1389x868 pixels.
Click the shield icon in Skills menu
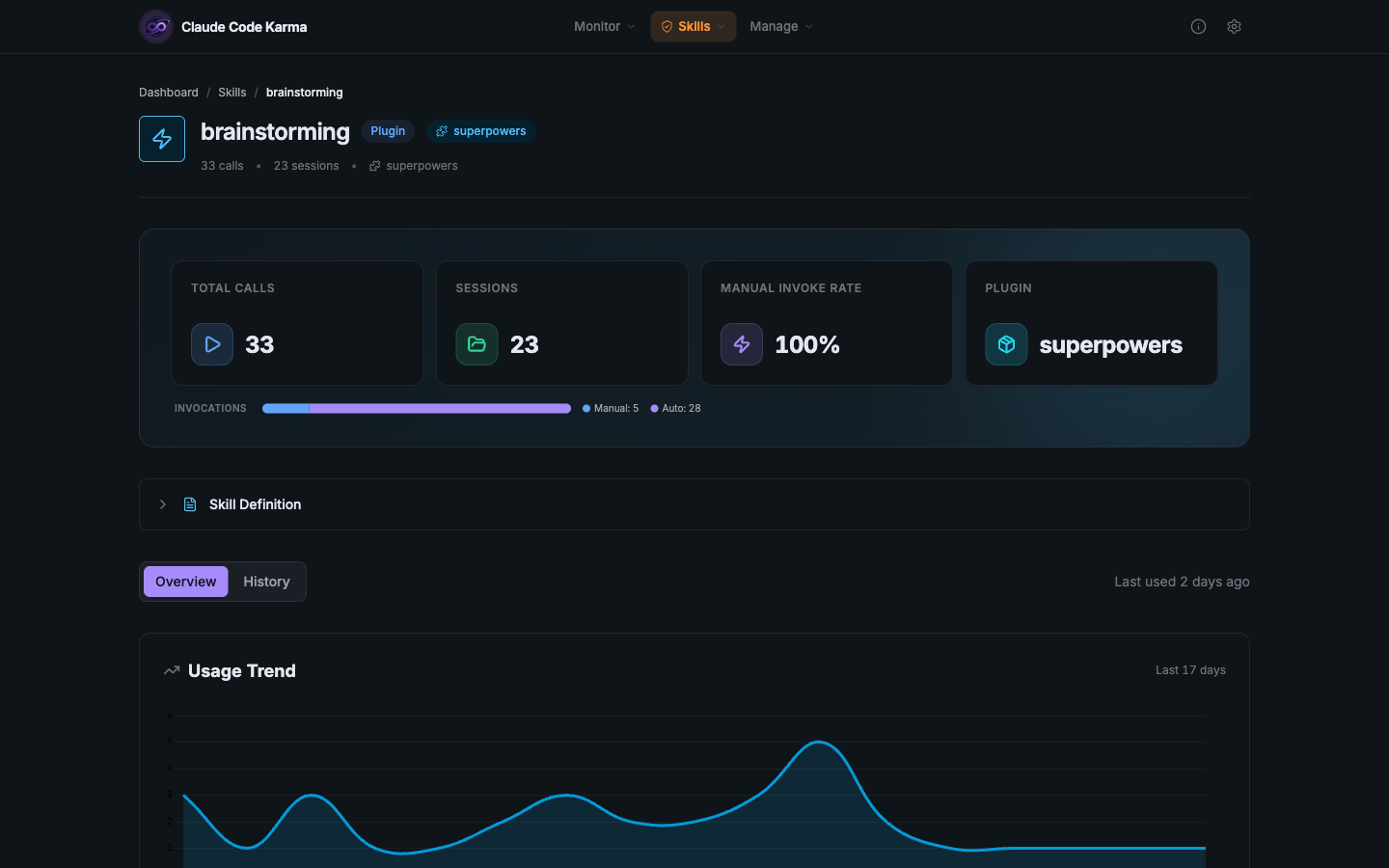coord(667,27)
